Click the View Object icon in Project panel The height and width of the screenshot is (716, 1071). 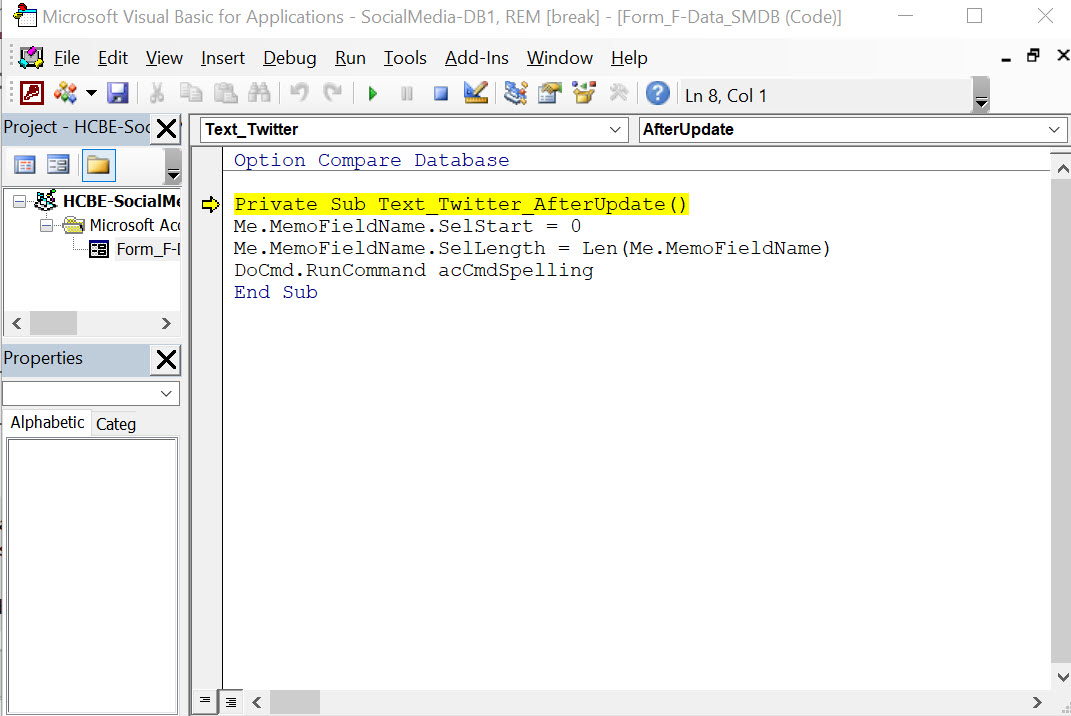(58, 165)
